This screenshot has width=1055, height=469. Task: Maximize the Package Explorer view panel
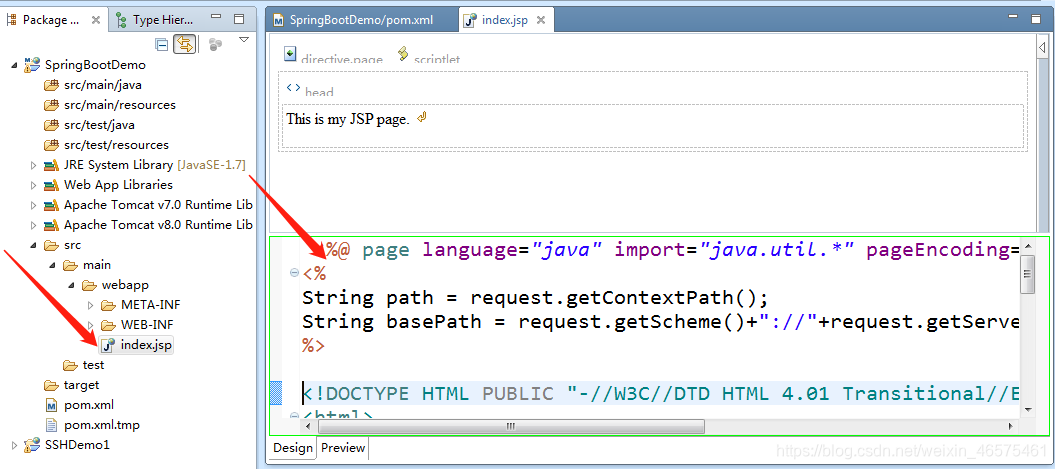(x=239, y=19)
